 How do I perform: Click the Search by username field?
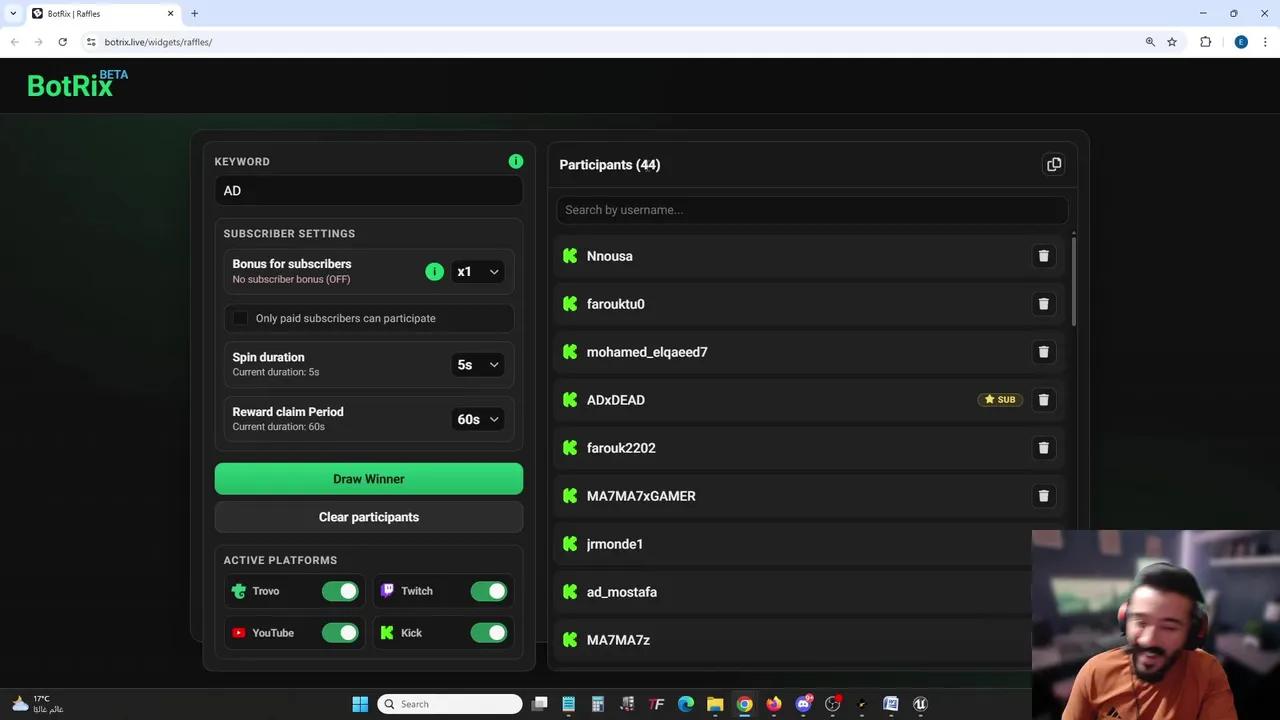pos(812,210)
